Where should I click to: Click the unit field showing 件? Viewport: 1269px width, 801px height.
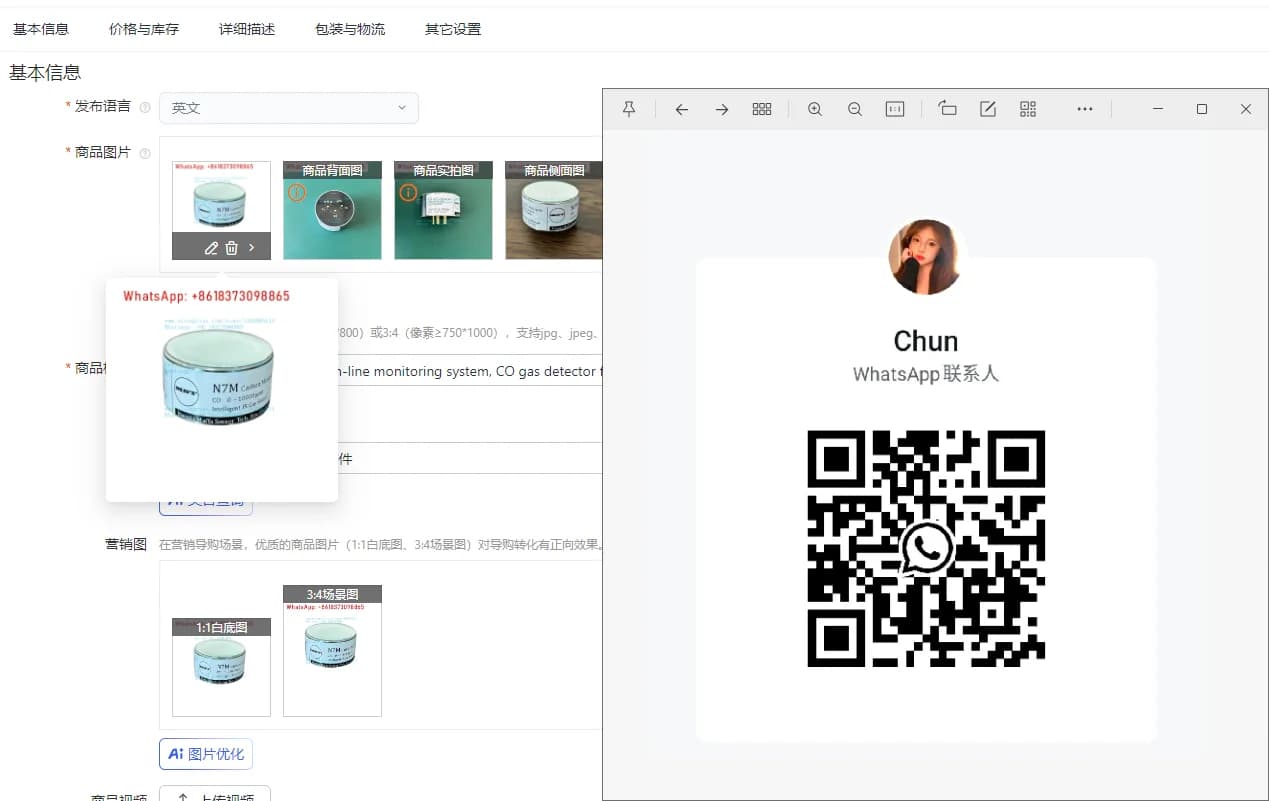pos(470,458)
